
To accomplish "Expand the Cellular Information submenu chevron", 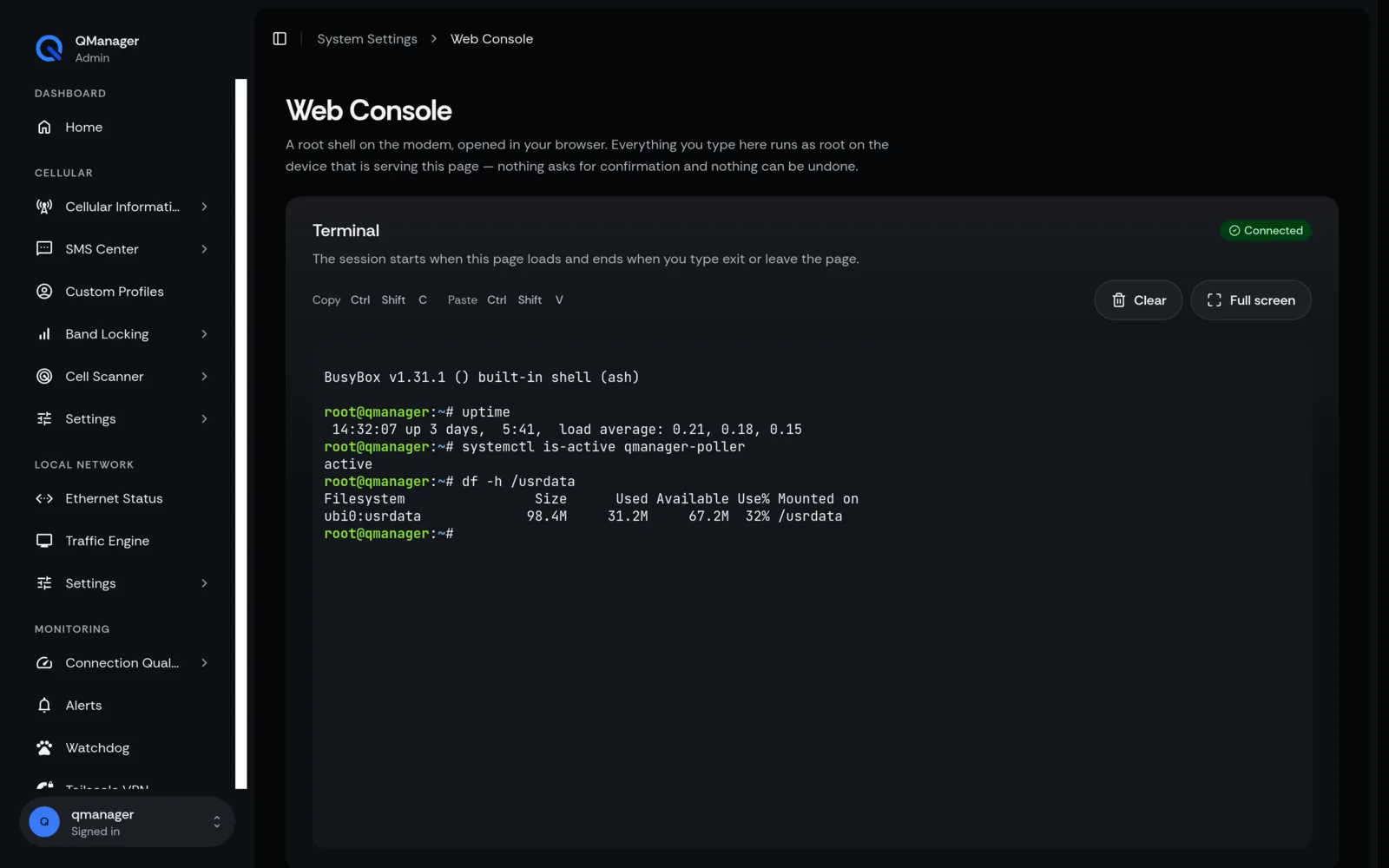I will click(x=204, y=207).
